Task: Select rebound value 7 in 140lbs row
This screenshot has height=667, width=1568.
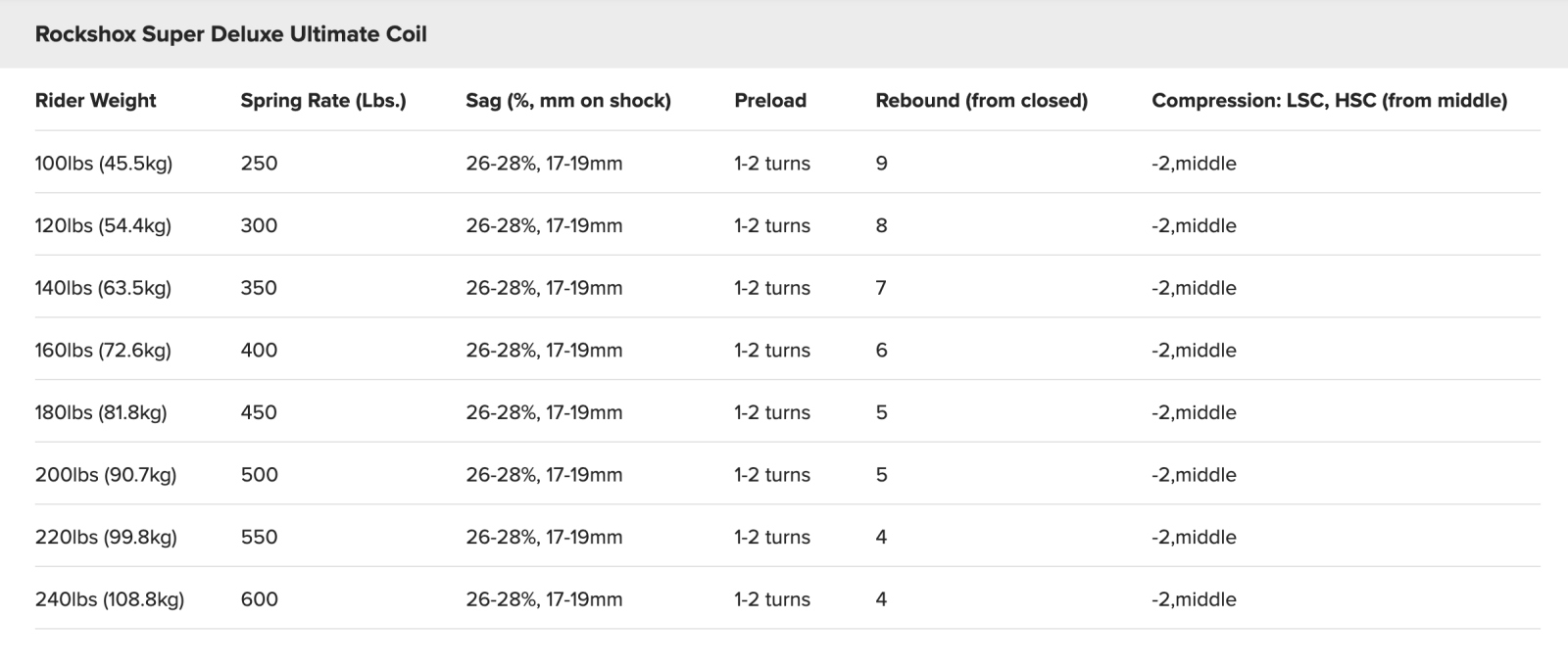Action: click(881, 288)
